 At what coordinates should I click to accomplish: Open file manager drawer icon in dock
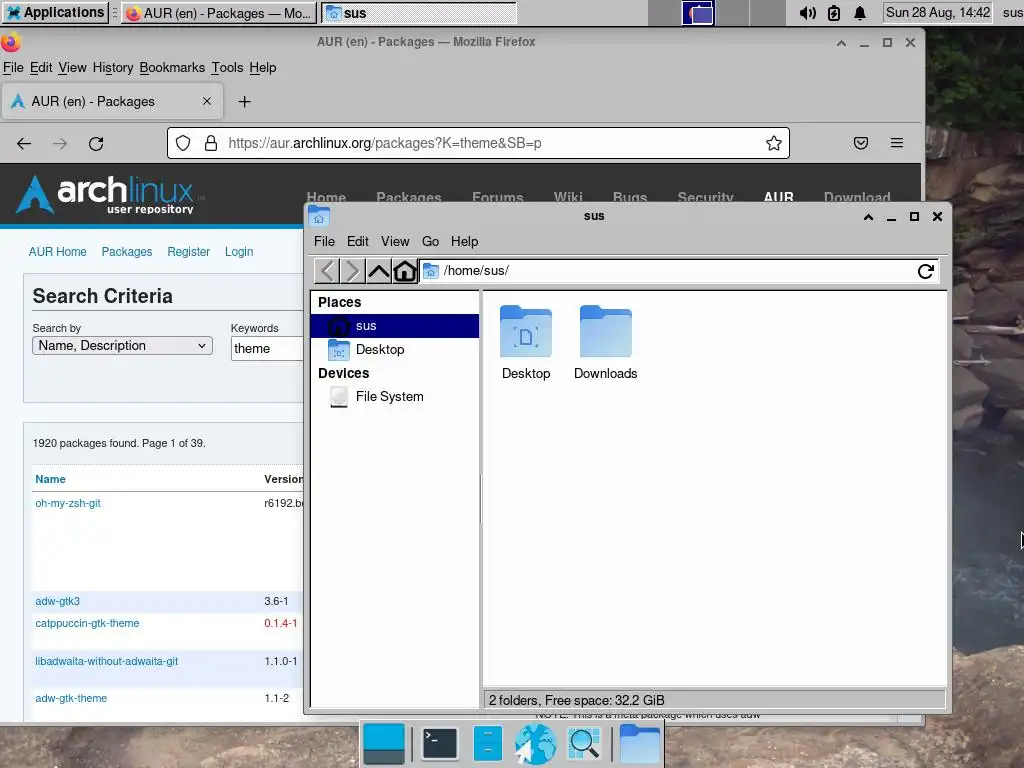pyautogui.click(x=488, y=743)
